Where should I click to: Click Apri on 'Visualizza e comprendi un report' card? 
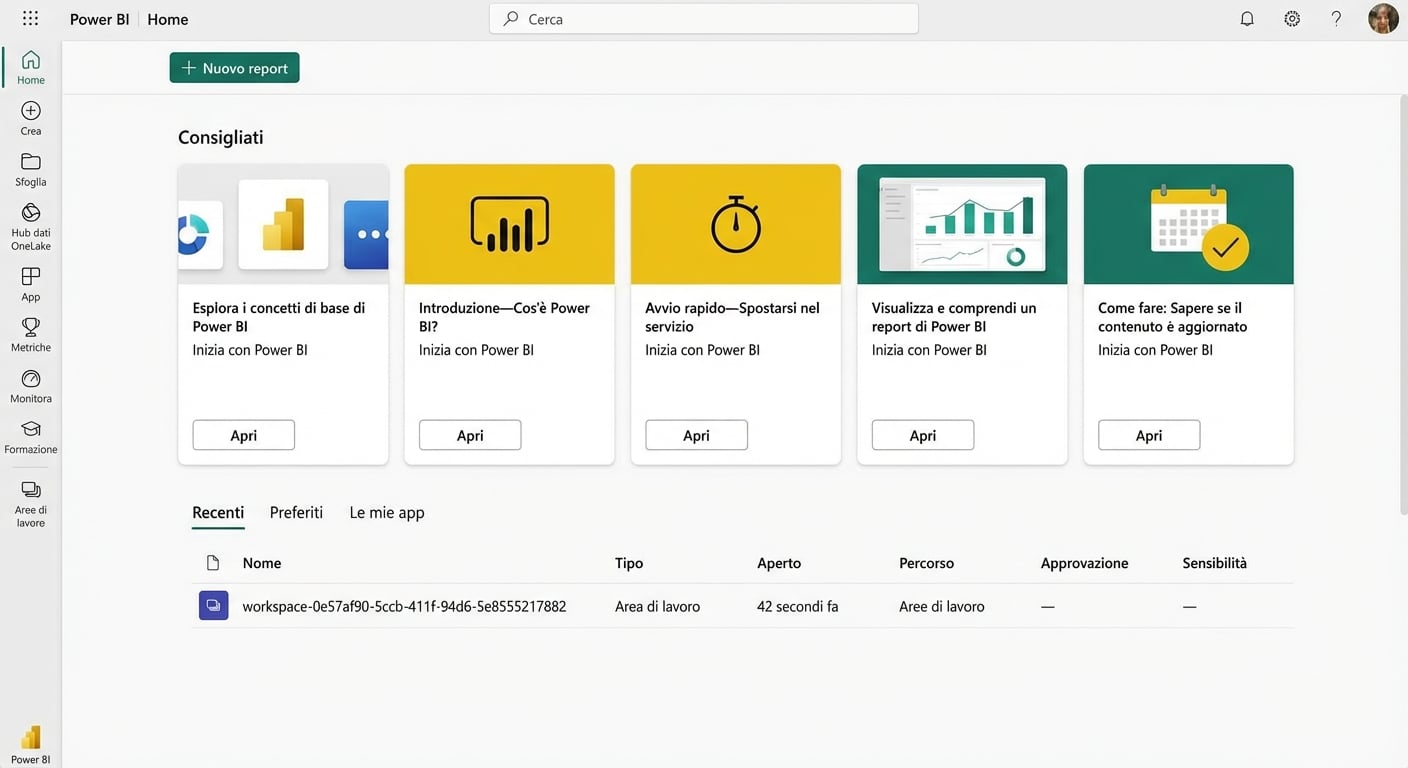pos(923,435)
